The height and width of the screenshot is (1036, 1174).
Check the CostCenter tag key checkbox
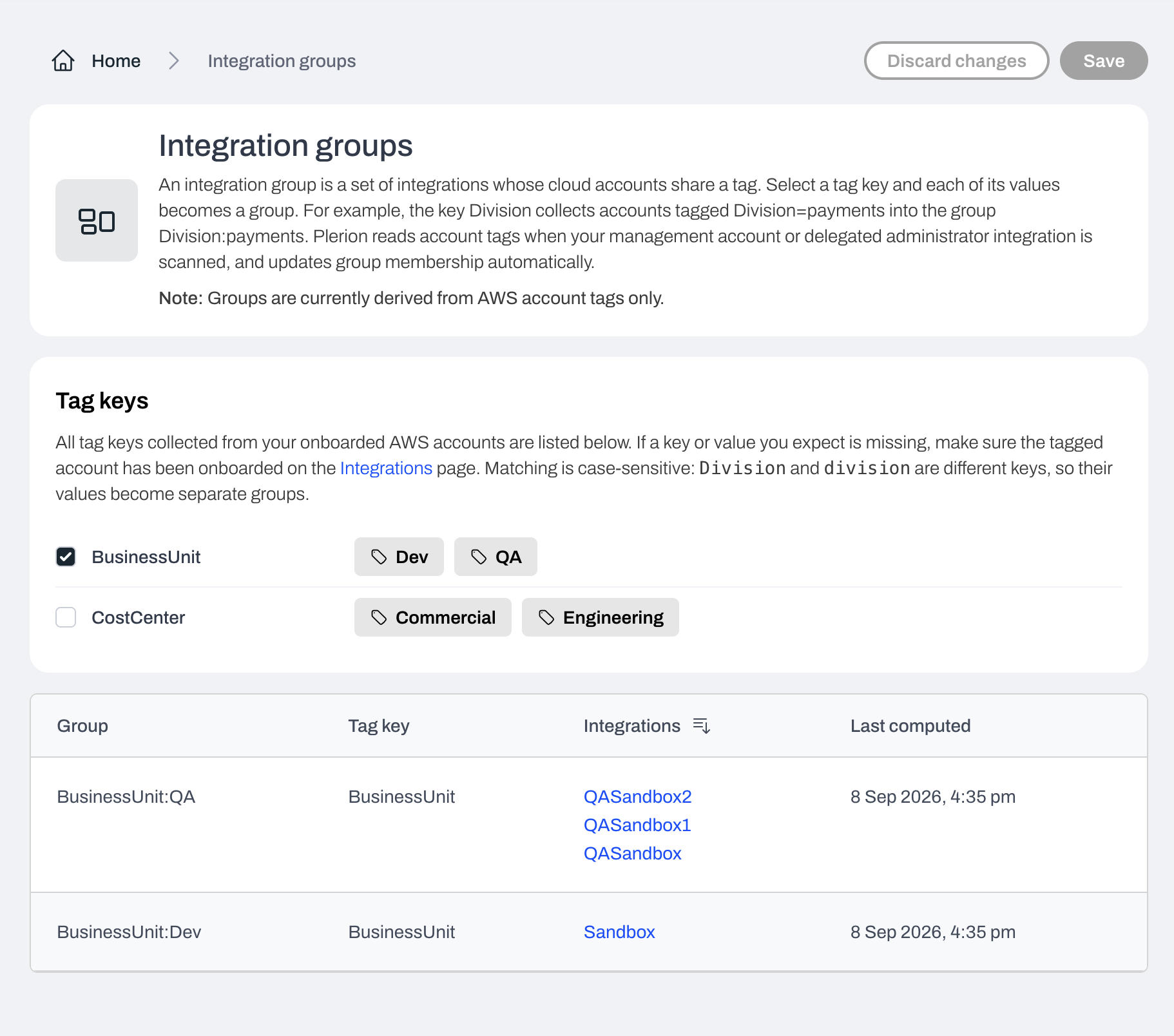66,617
